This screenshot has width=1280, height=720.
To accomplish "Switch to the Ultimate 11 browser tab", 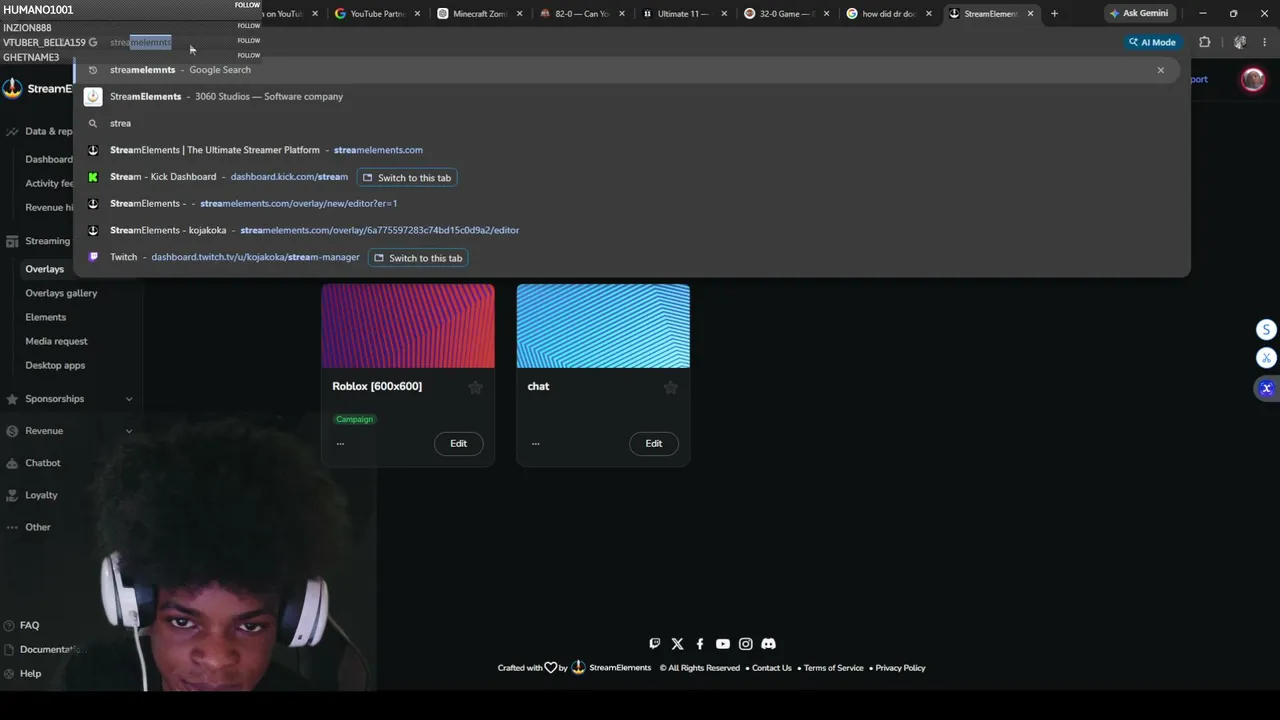I will pyautogui.click(x=683, y=14).
